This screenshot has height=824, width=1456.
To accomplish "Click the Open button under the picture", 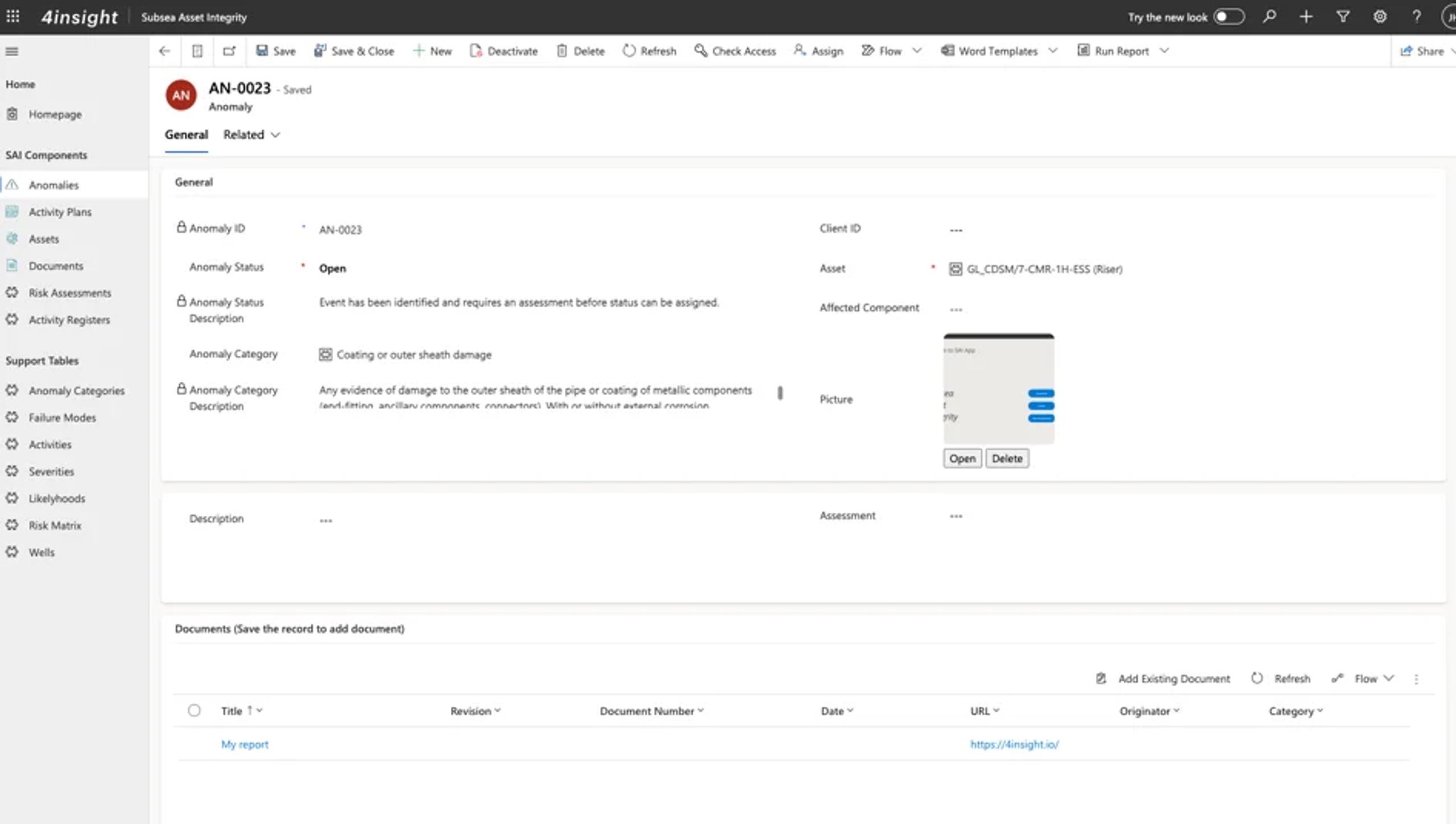I will [962, 459].
